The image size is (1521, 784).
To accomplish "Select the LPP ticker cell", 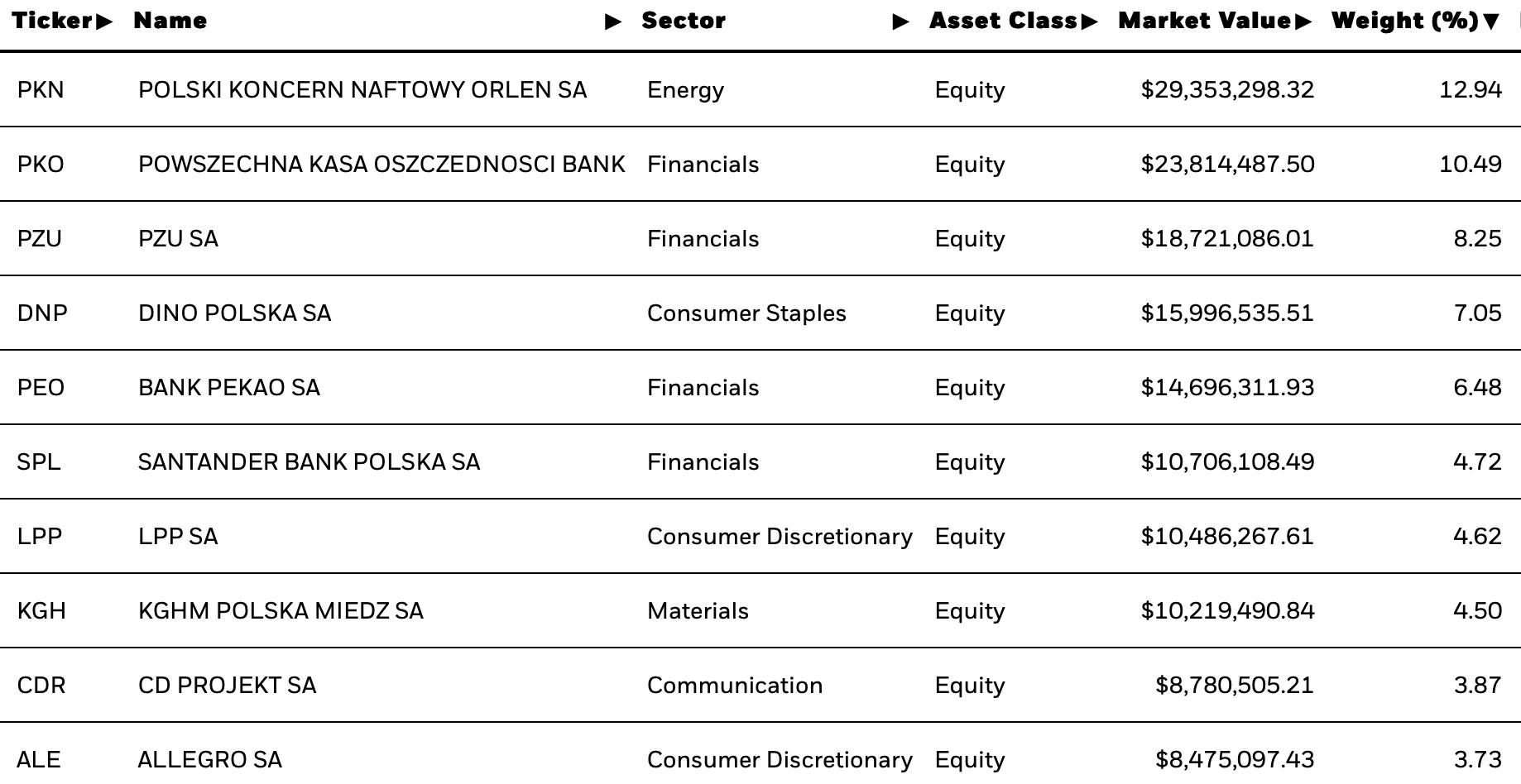I will click(x=40, y=537).
